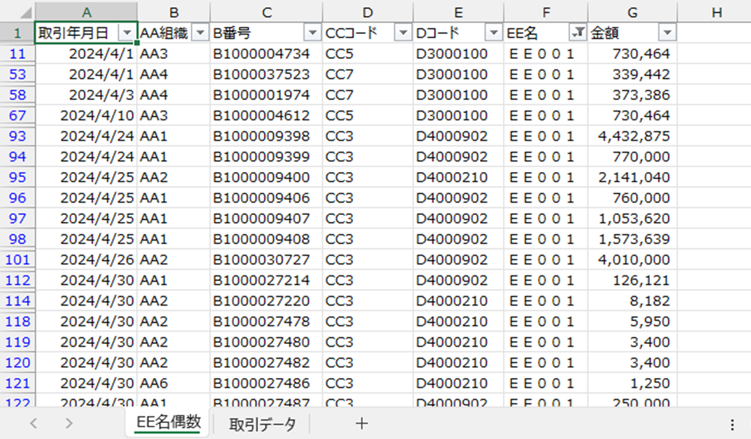Click the add new sheet plus icon

[x=361, y=423]
